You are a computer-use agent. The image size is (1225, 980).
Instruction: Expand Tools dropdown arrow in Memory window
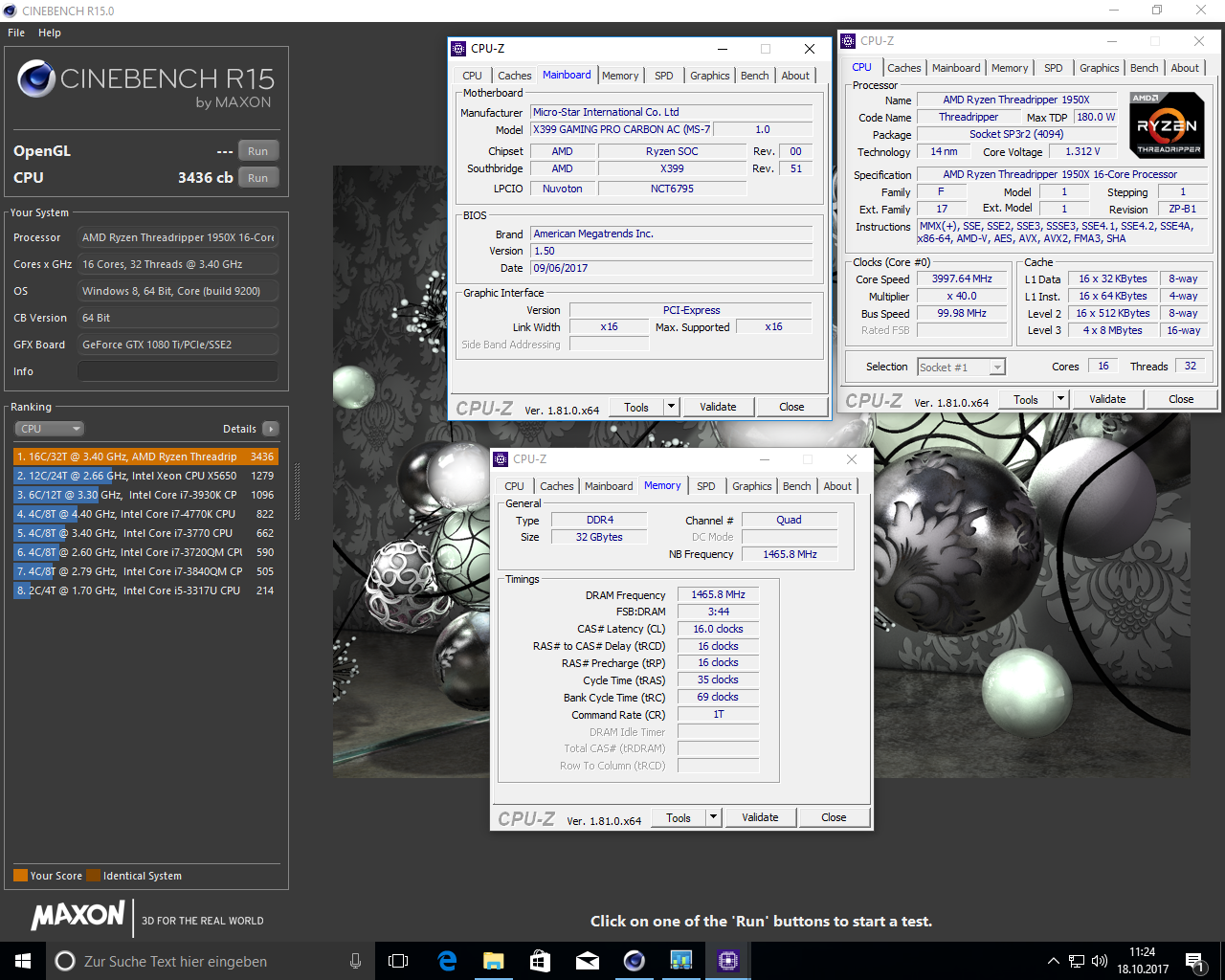pyautogui.click(x=714, y=817)
